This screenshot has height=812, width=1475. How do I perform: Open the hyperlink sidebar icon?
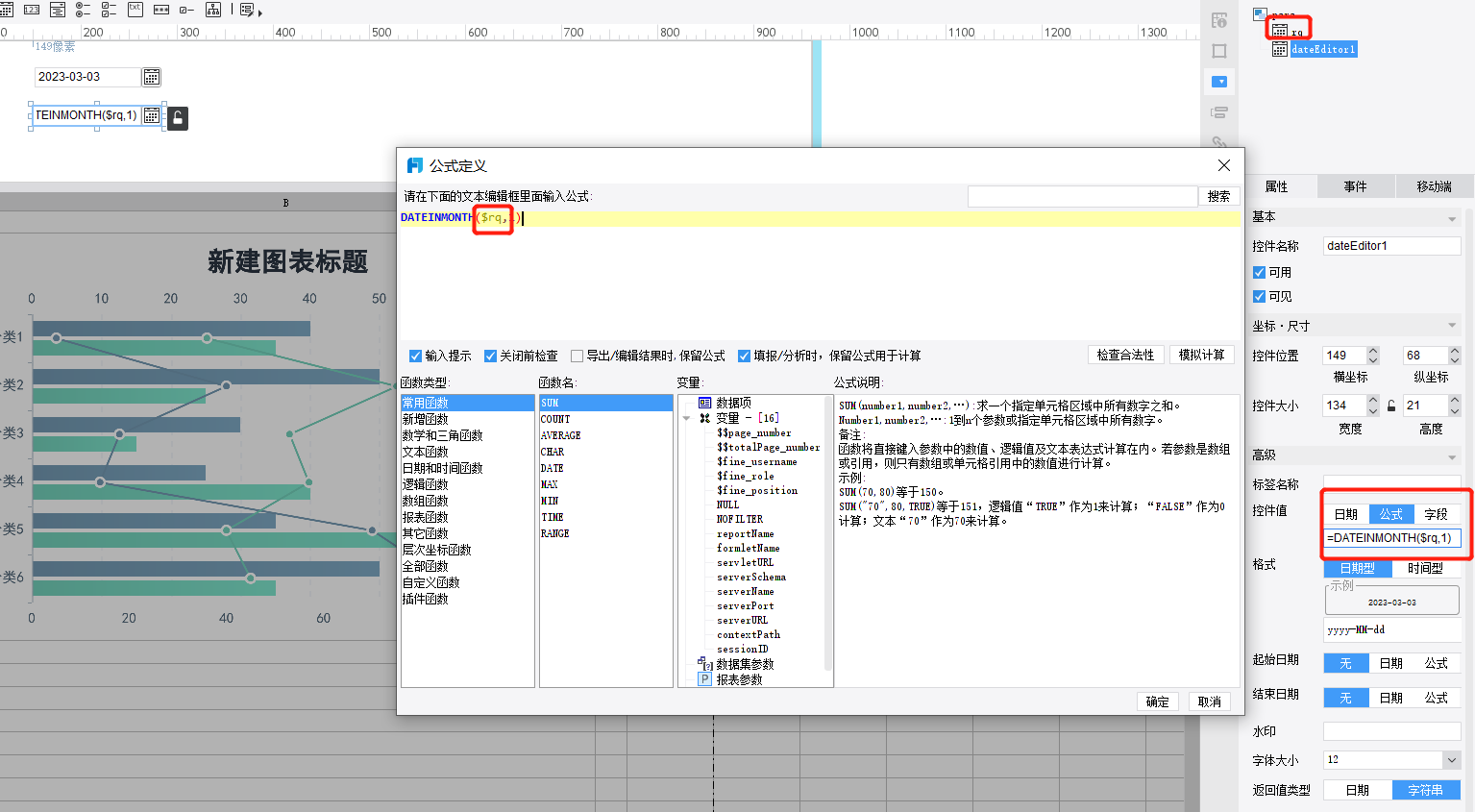(1219, 141)
